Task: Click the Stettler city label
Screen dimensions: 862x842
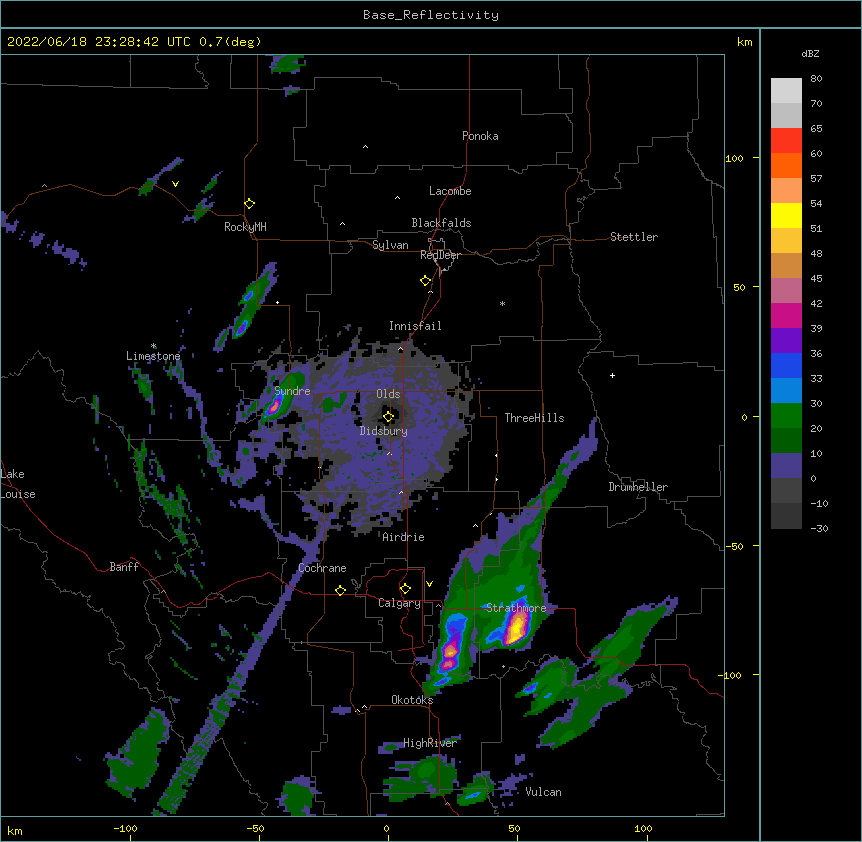Action: coord(634,237)
